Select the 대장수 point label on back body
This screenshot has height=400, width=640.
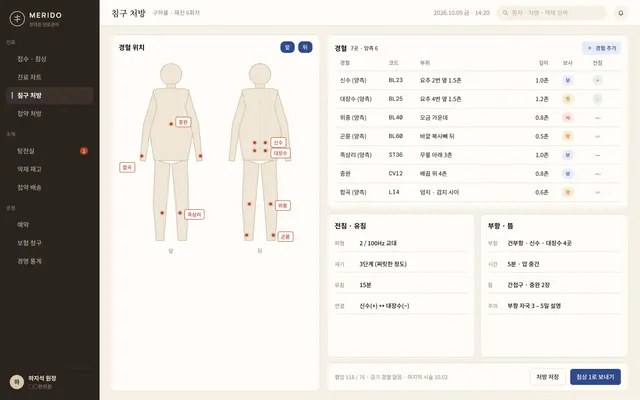click(x=280, y=153)
